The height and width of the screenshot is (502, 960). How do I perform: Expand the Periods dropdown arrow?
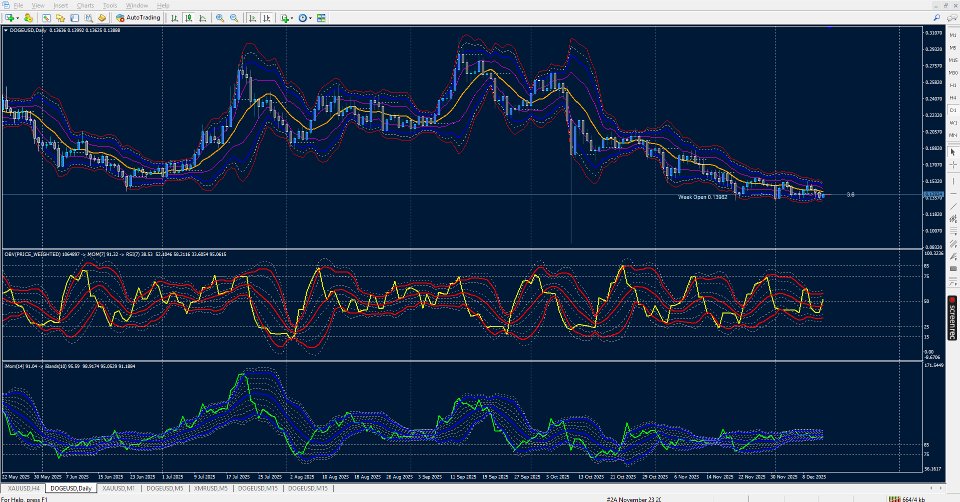[310, 18]
